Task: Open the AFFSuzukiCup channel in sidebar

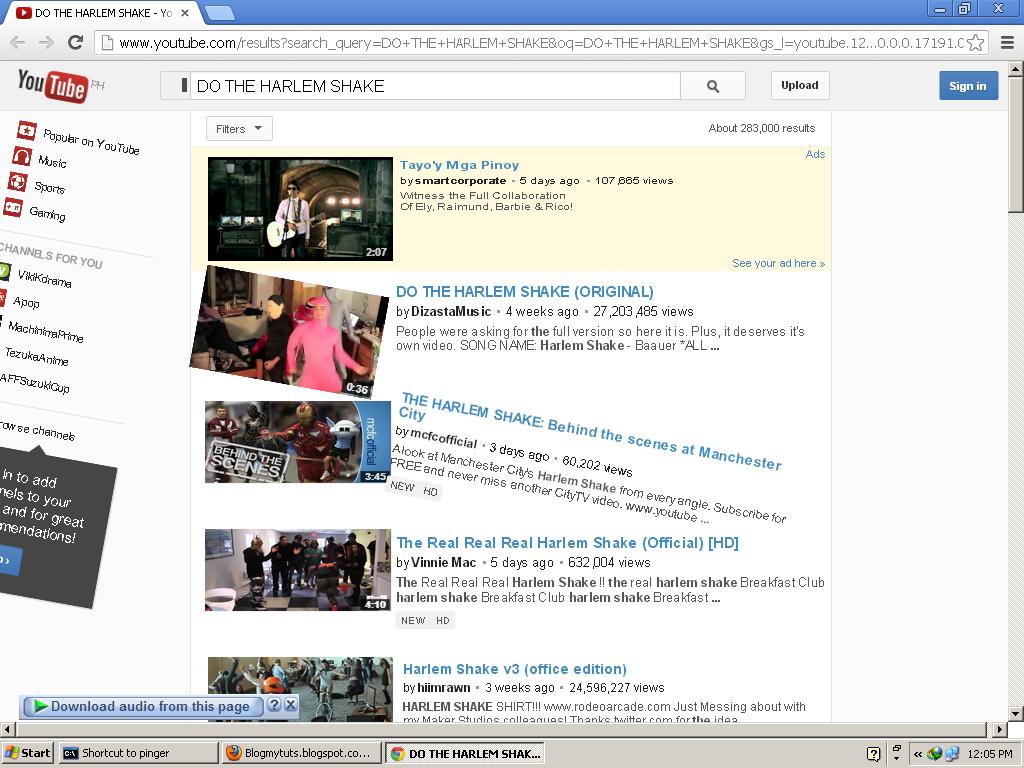Action: [x=34, y=382]
